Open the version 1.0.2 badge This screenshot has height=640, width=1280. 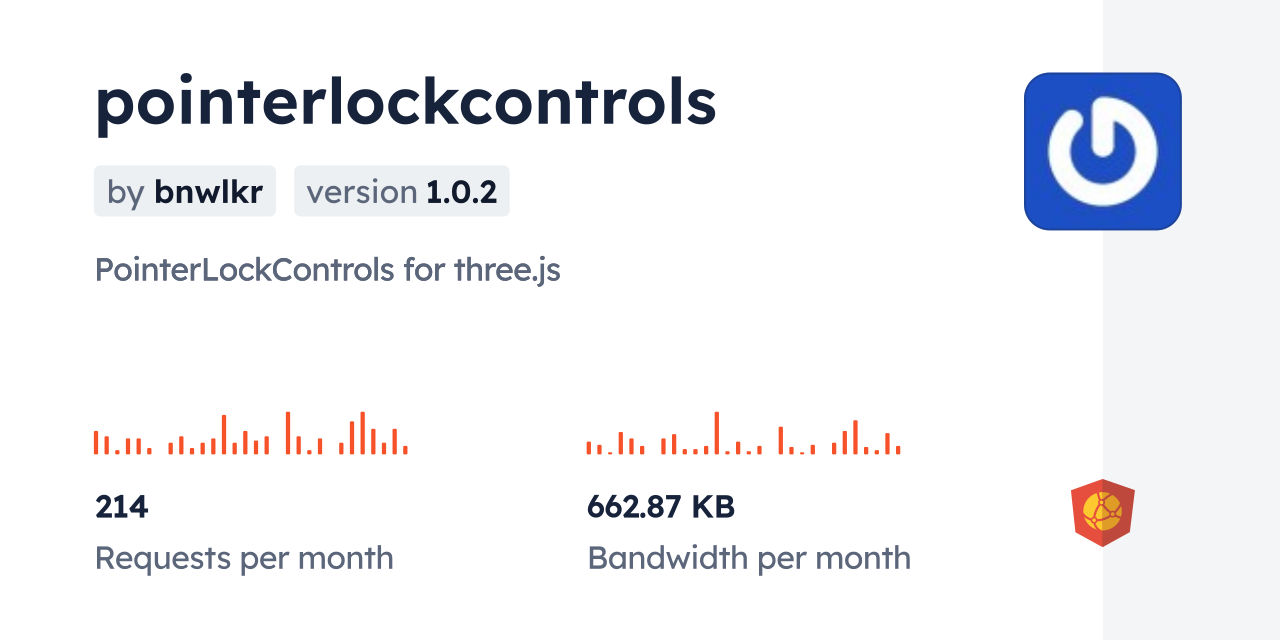(x=401, y=191)
